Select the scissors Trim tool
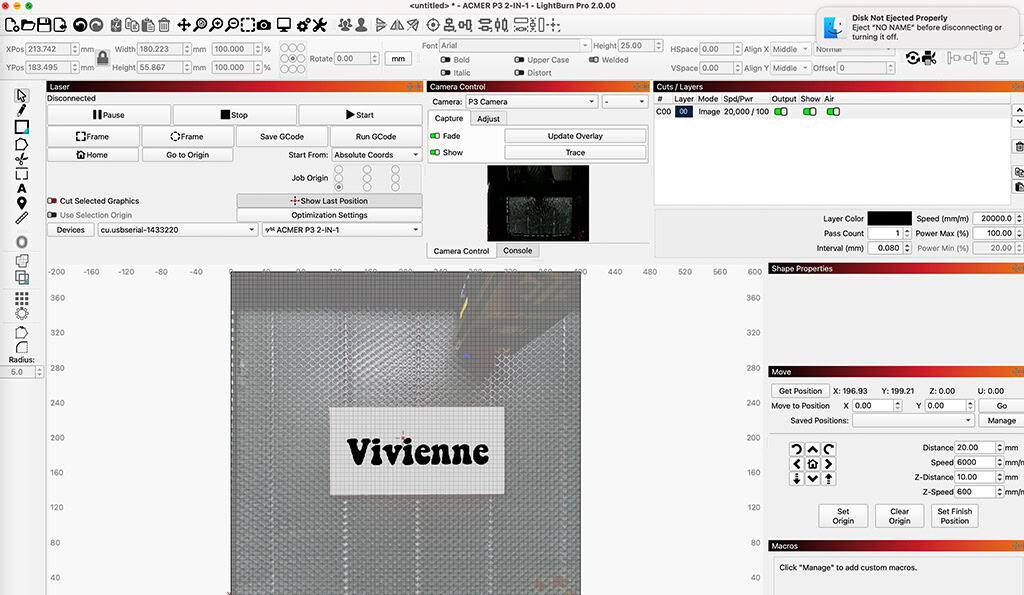 click(22, 158)
